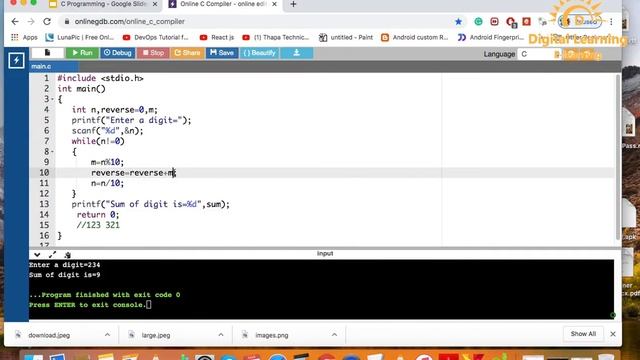Collapse the fold arrow at line 8

click(53, 152)
